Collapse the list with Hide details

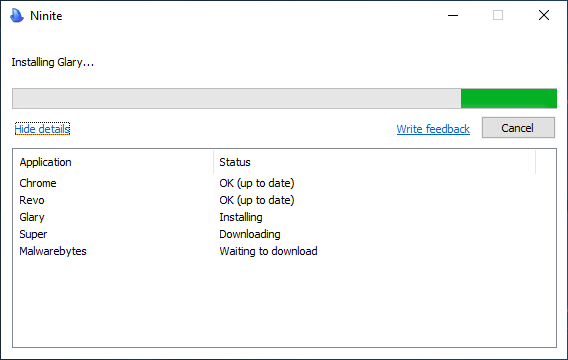42,129
